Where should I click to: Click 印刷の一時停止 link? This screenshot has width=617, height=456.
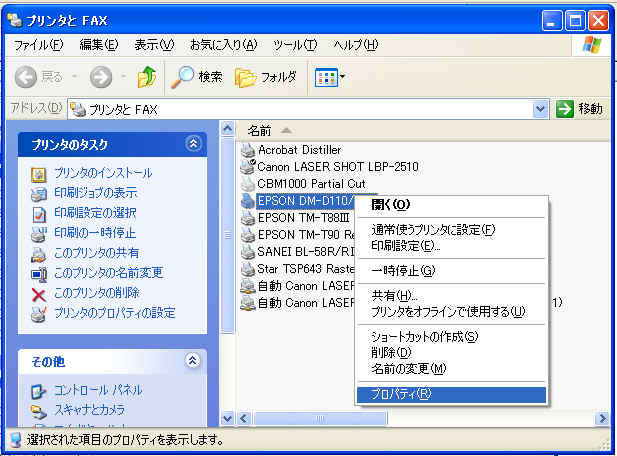pos(95,233)
